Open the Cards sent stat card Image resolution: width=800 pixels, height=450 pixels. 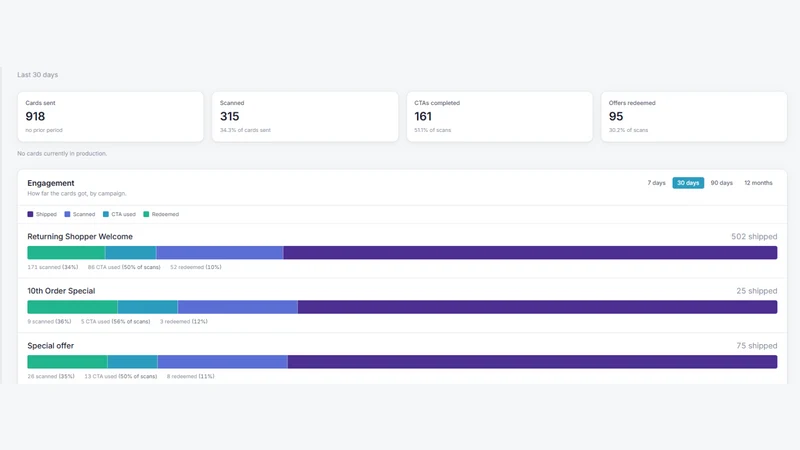tap(110, 117)
